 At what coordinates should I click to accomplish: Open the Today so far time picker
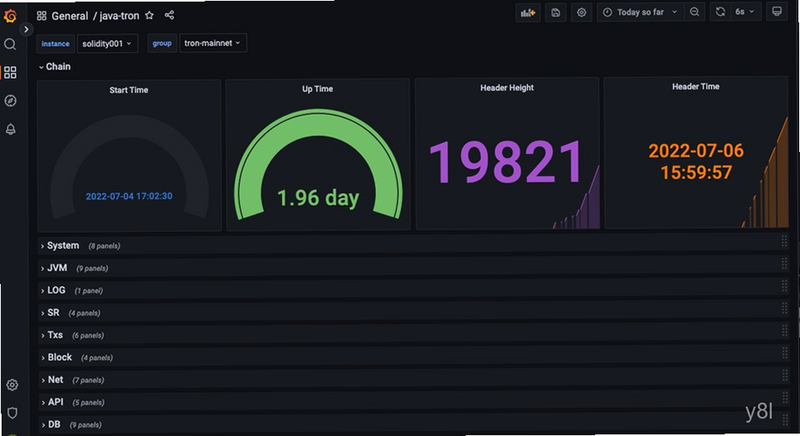pos(640,12)
